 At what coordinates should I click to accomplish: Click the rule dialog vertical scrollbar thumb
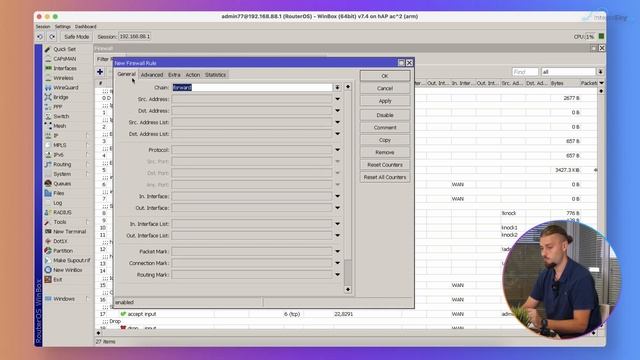pyautogui.click(x=348, y=273)
